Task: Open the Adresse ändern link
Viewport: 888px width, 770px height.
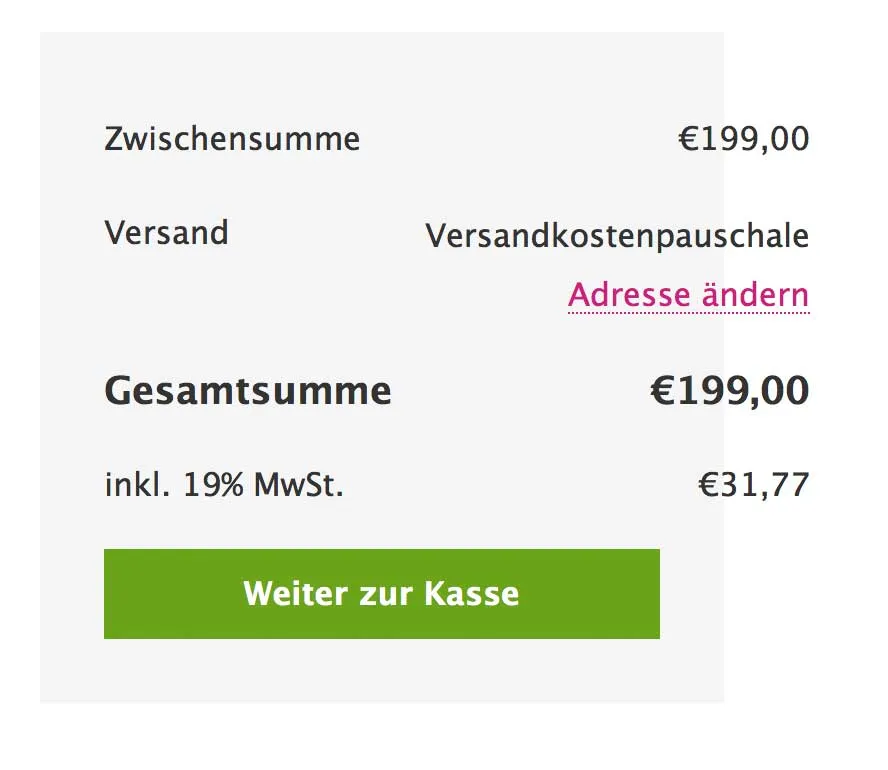Action: 689,295
